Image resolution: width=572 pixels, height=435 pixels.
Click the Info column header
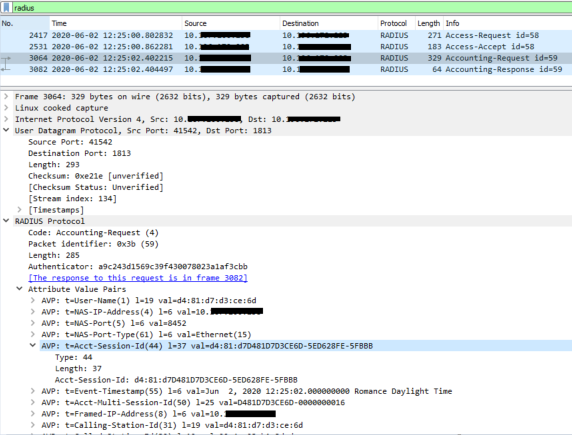click(x=508, y=23)
